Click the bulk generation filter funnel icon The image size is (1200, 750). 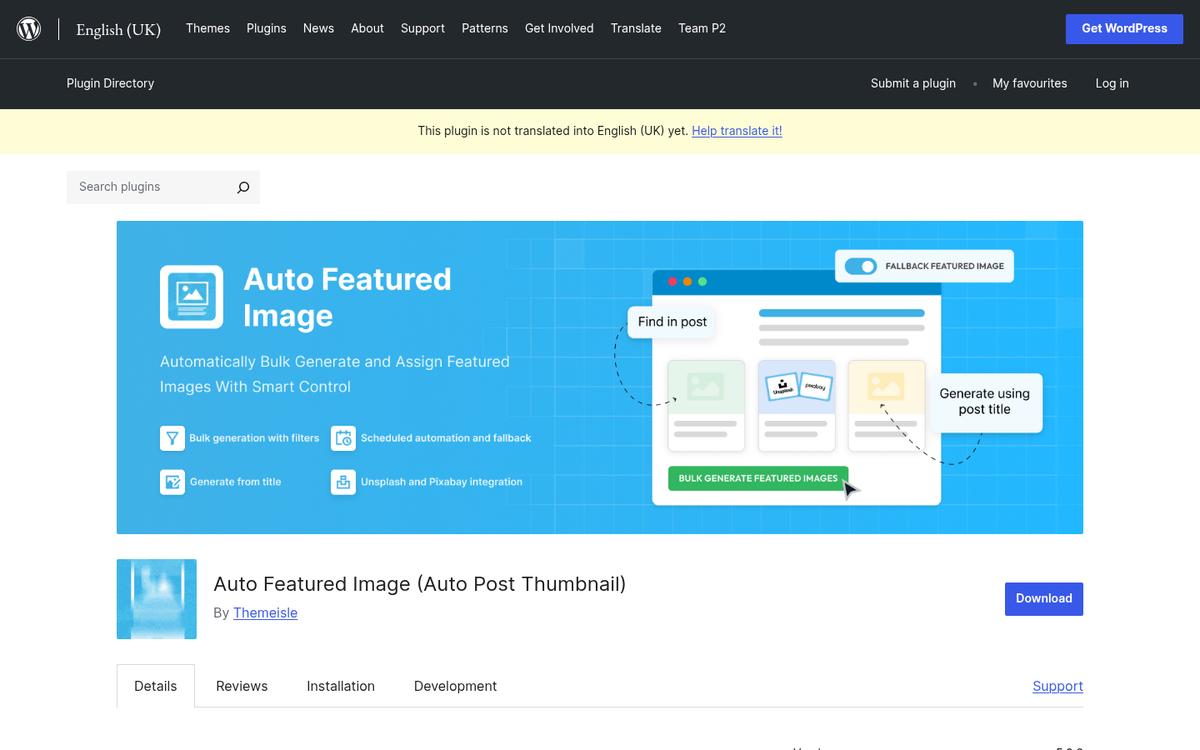(x=172, y=437)
